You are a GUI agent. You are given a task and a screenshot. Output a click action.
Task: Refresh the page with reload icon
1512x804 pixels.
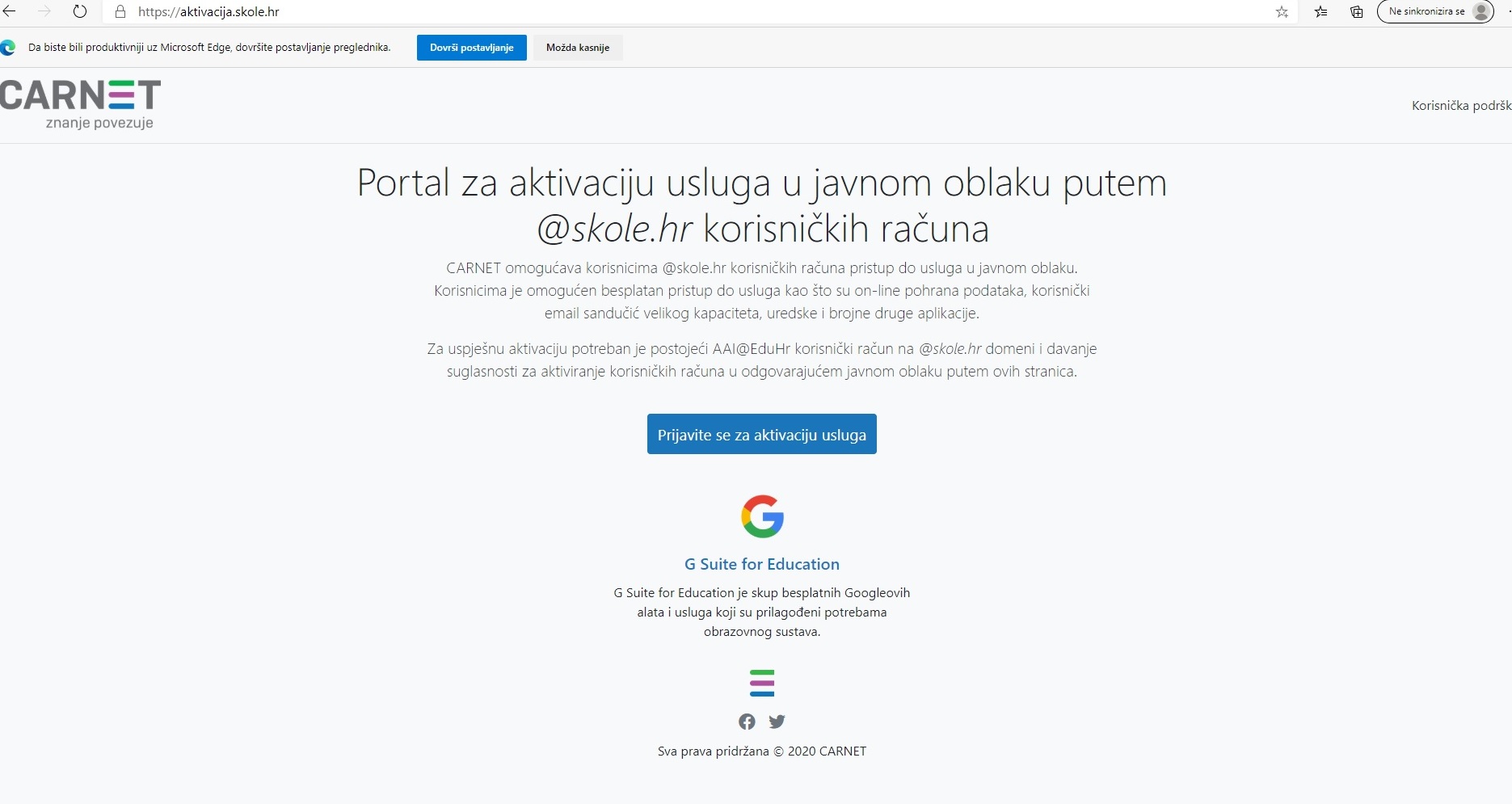[80, 11]
